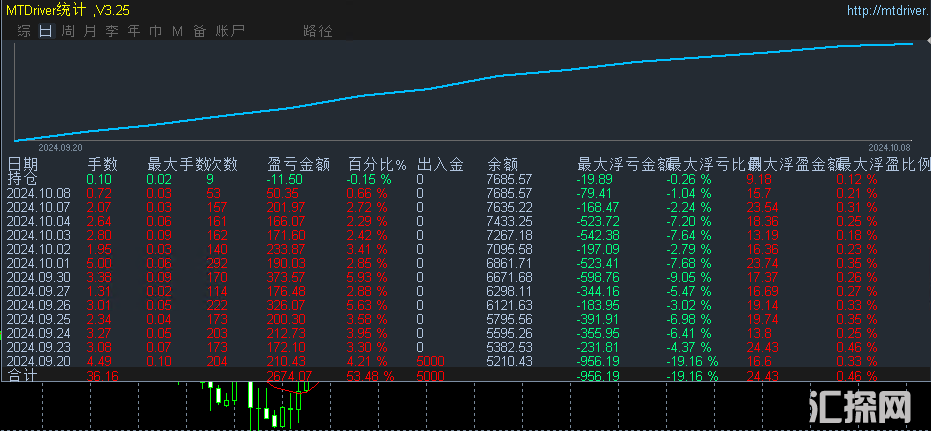Viewport: 931px width, 431px height.
Task: Select the 日 daily statistics tab
Action: click(x=45, y=31)
